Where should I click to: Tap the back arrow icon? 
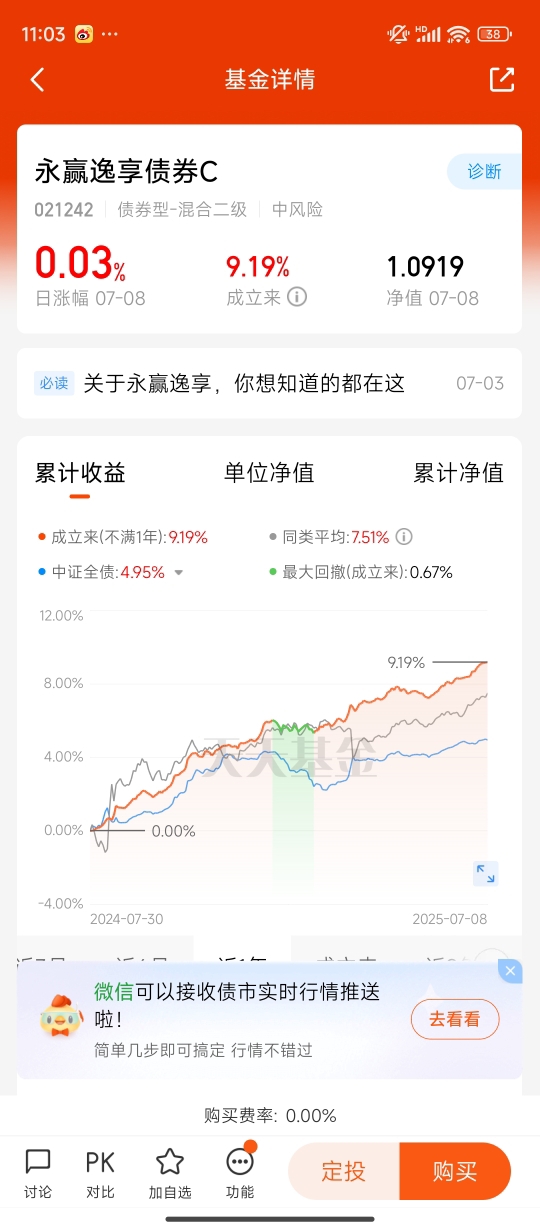pyautogui.click(x=38, y=80)
